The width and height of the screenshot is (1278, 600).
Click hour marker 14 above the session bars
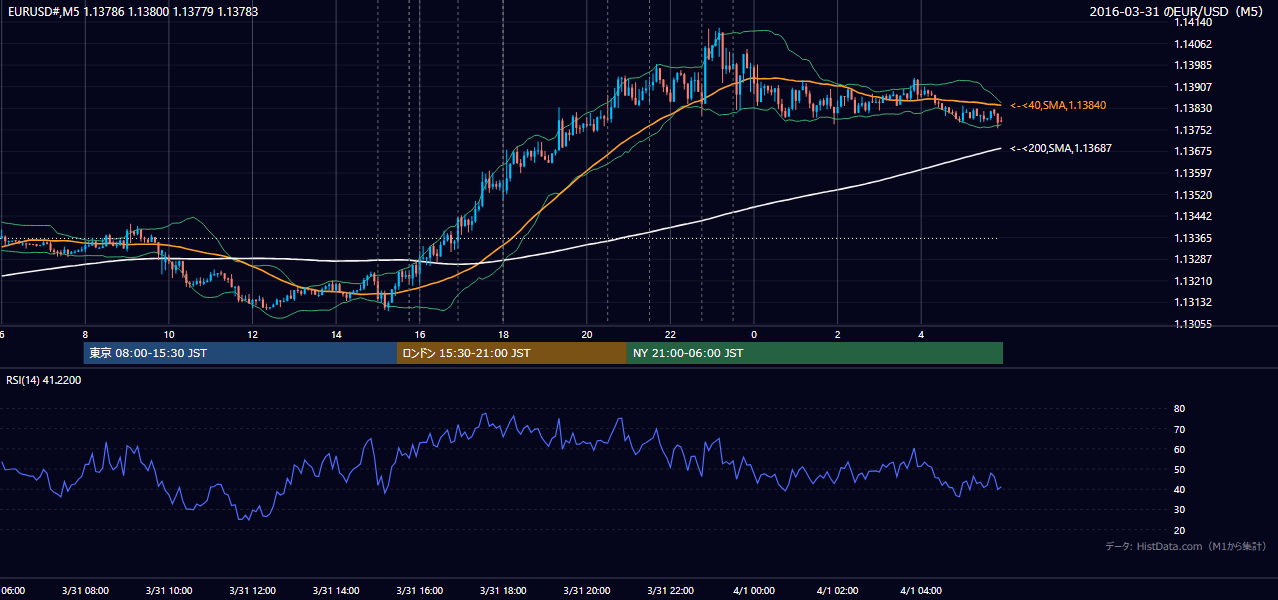(336, 334)
